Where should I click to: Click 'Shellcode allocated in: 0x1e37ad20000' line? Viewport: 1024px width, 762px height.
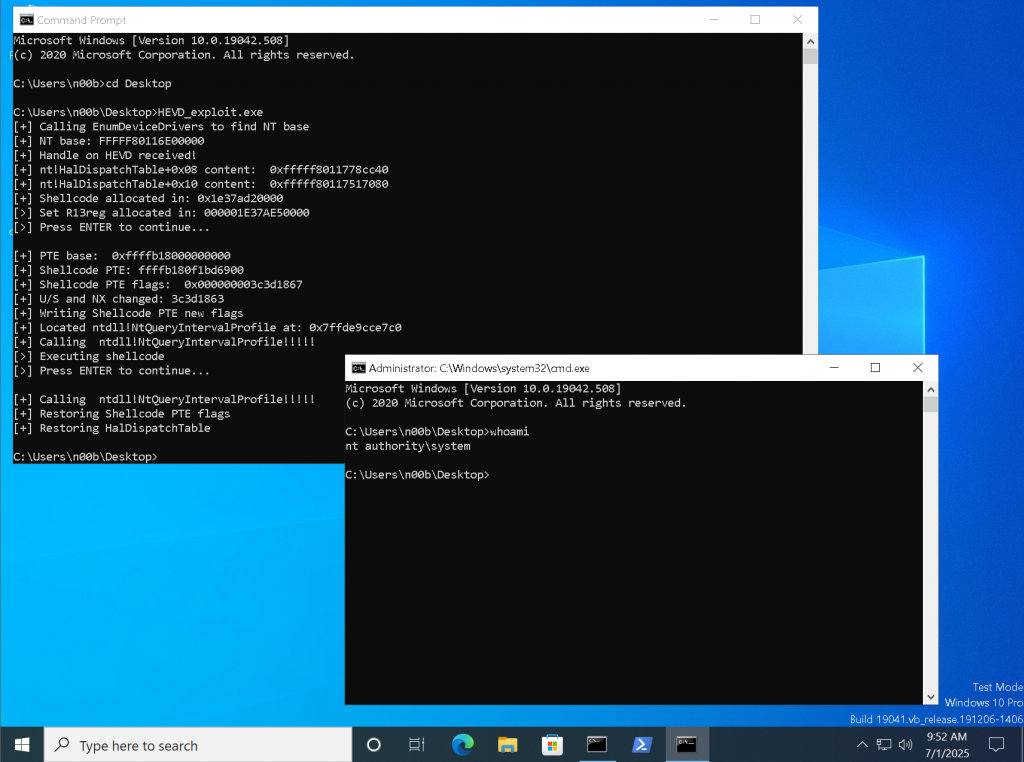[x=148, y=198]
